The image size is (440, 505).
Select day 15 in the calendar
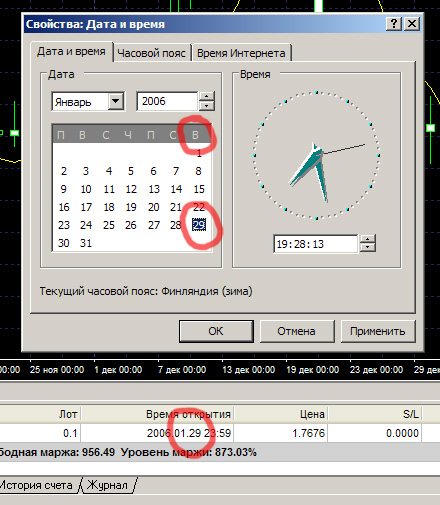tap(199, 189)
